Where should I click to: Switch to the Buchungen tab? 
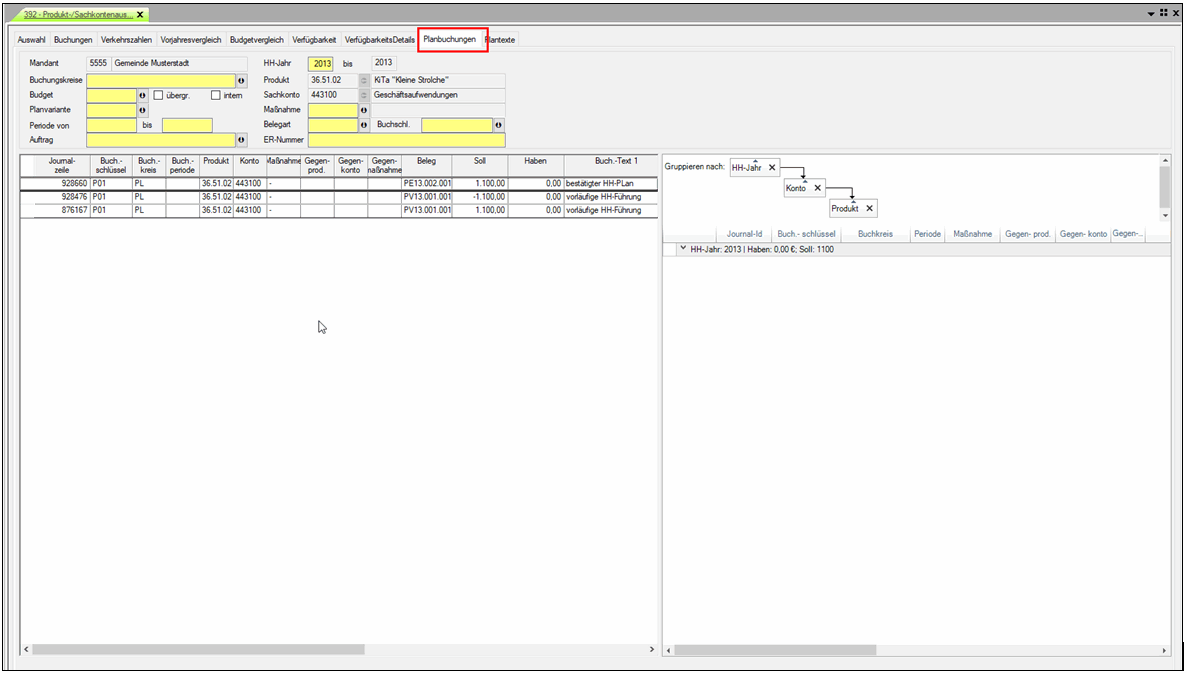[x=73, y=40]
